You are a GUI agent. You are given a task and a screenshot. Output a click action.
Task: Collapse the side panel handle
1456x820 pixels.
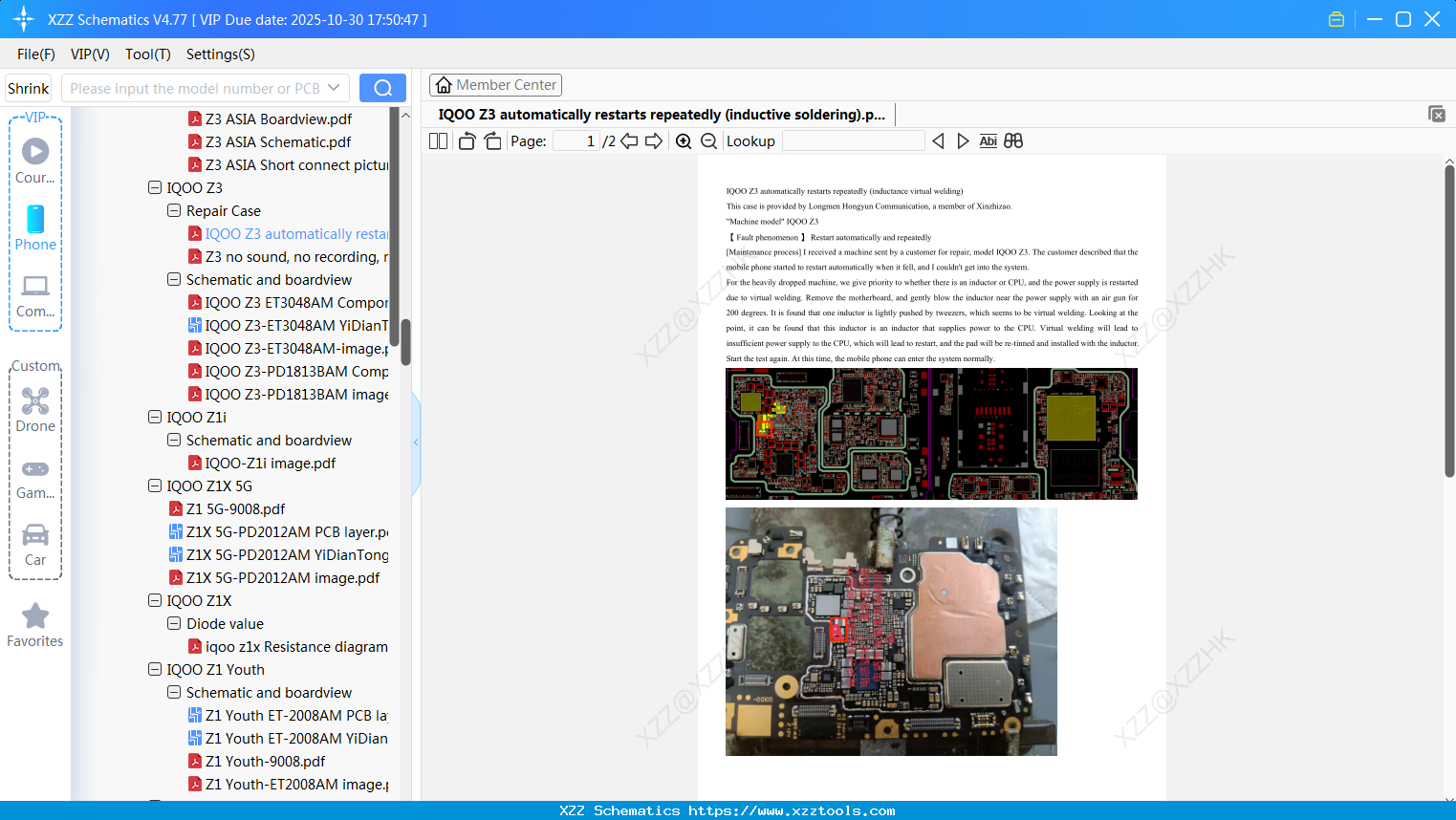click(416, 442)
